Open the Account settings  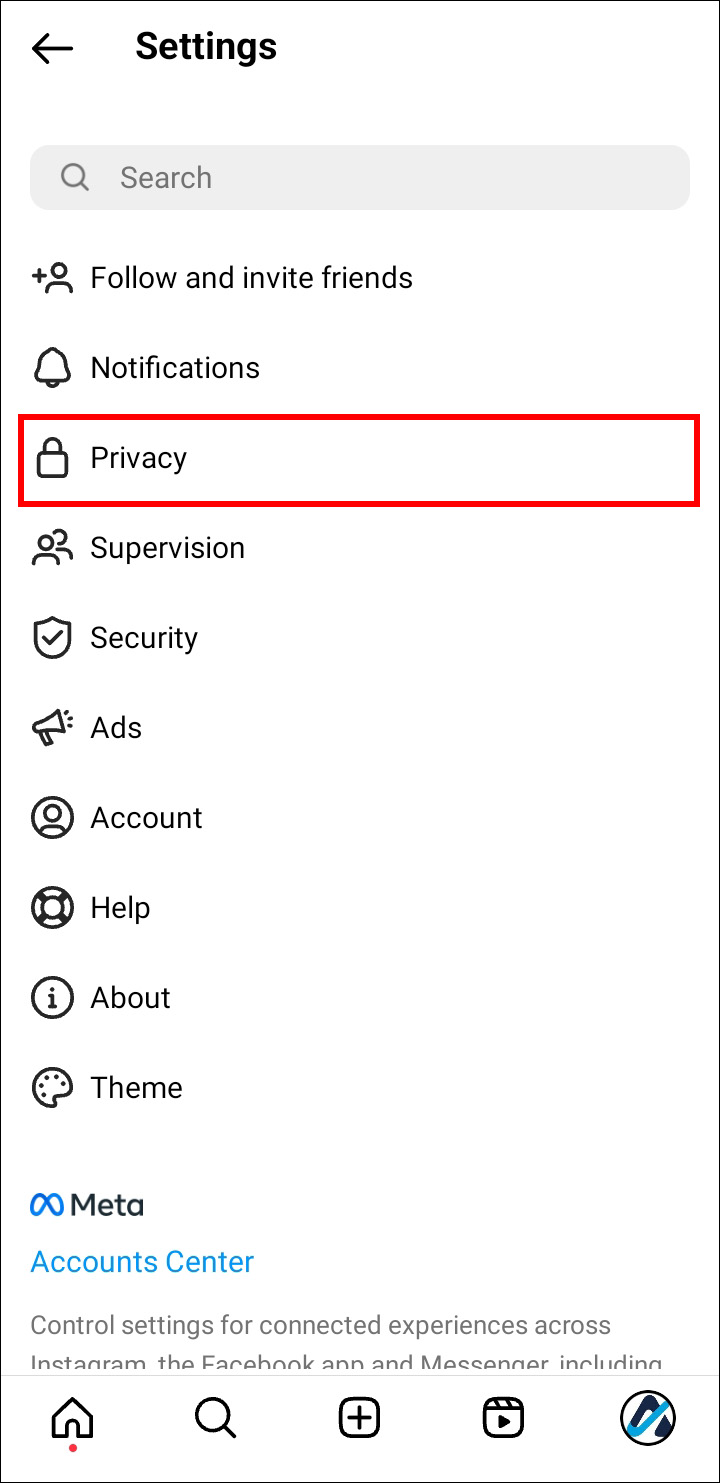point(146,818)
